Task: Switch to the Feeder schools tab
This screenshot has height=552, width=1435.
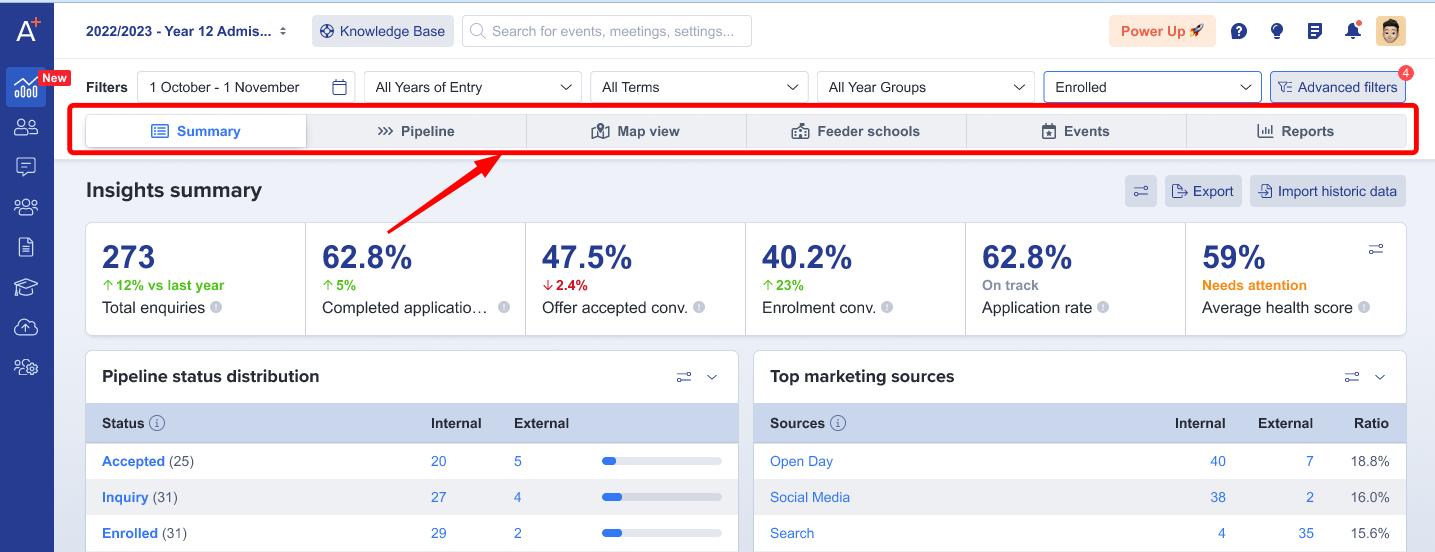Action: 856,131
